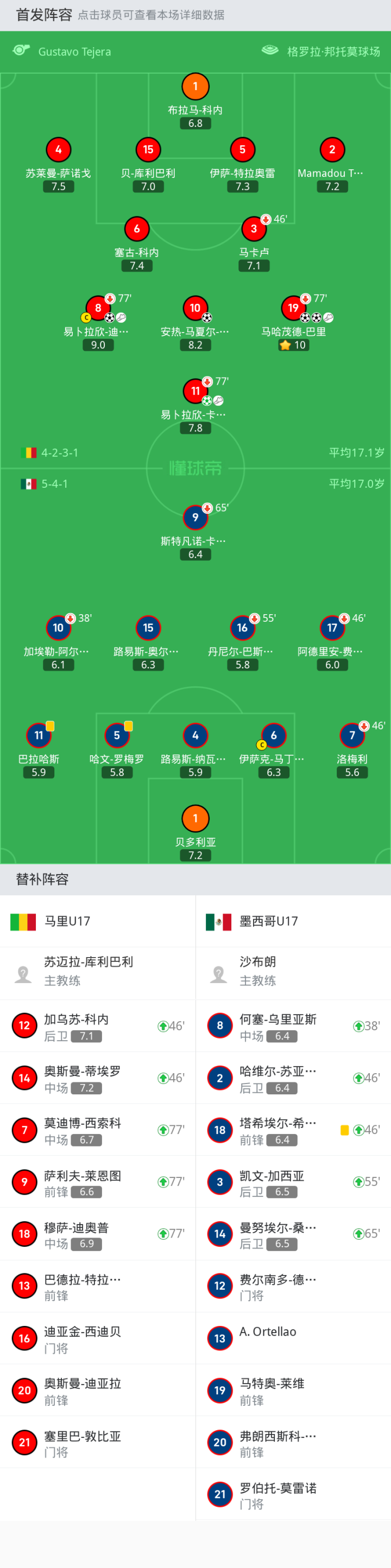Click the Mali flag next to 4-2-3-1

(29, 453)
